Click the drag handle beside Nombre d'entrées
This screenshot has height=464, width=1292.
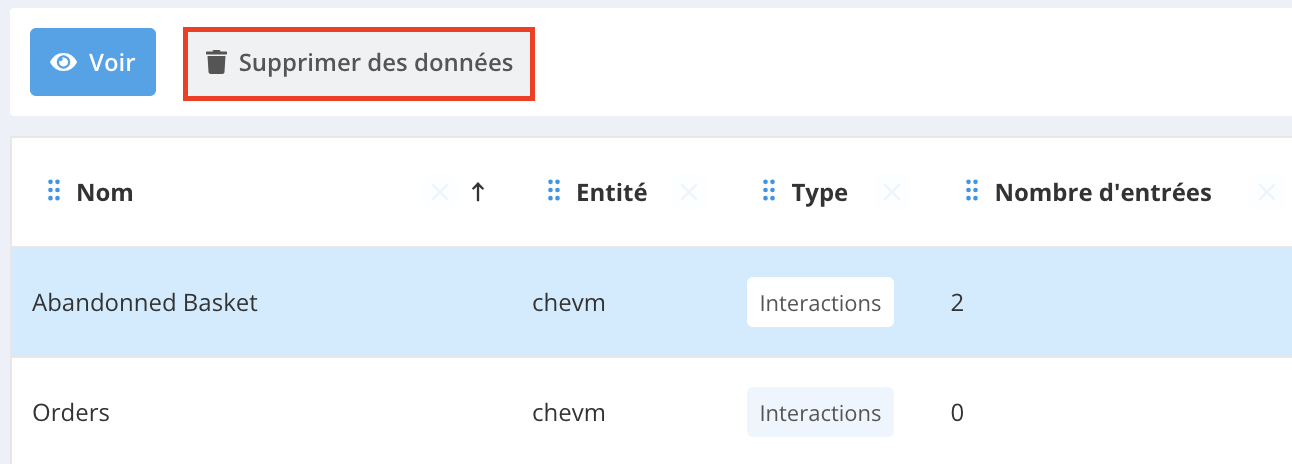pyautogui.click(x=971, y=191)
